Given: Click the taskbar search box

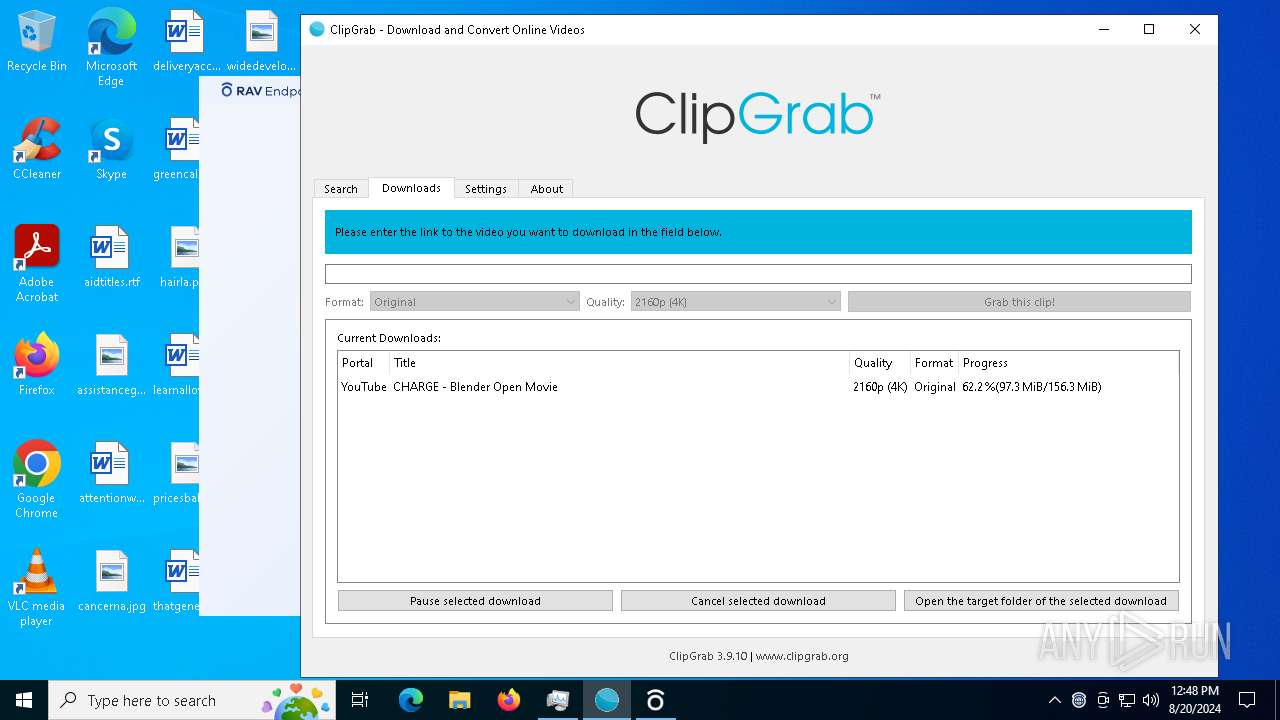Looking at the screenshot, I should click(x=194, y=700).
